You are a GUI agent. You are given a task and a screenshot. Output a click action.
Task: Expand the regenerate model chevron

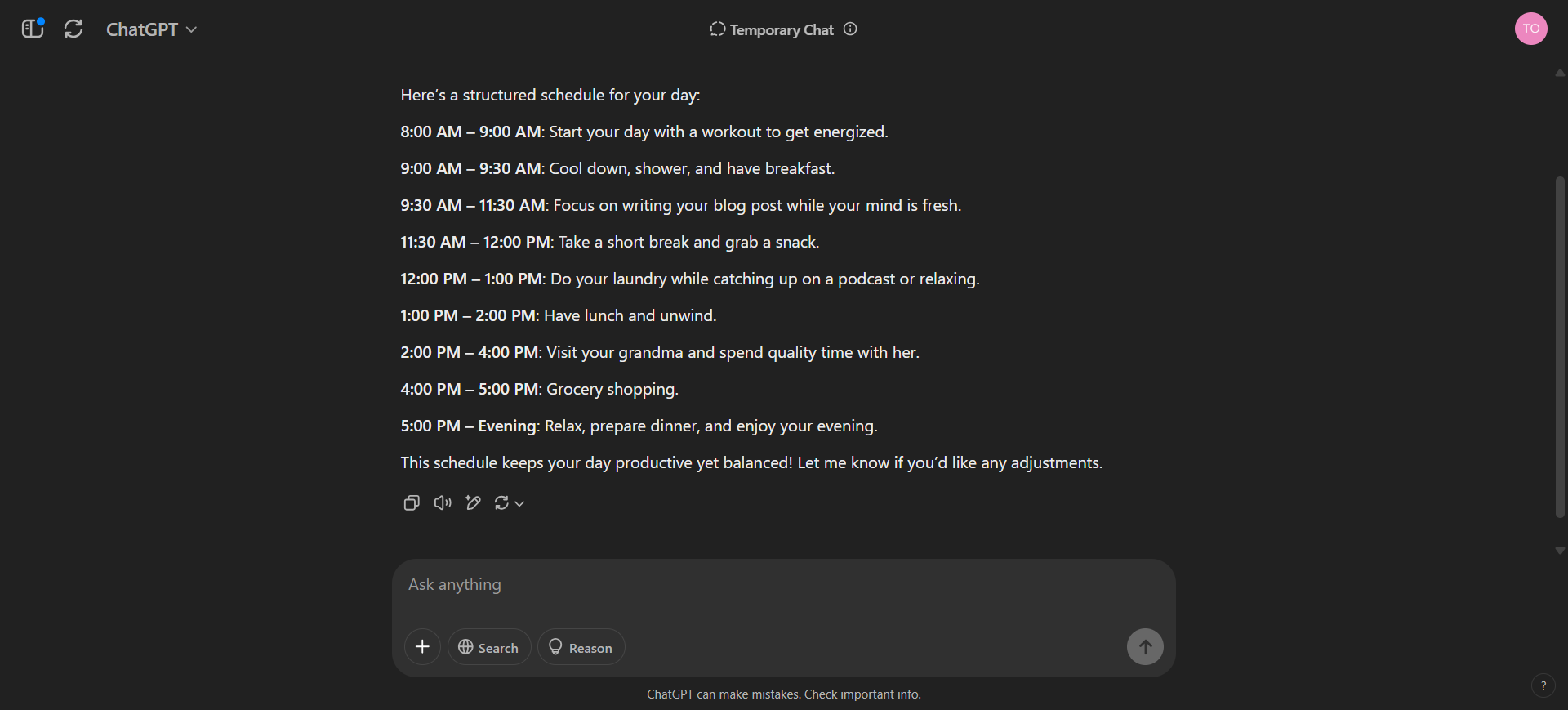pos(519,503)
